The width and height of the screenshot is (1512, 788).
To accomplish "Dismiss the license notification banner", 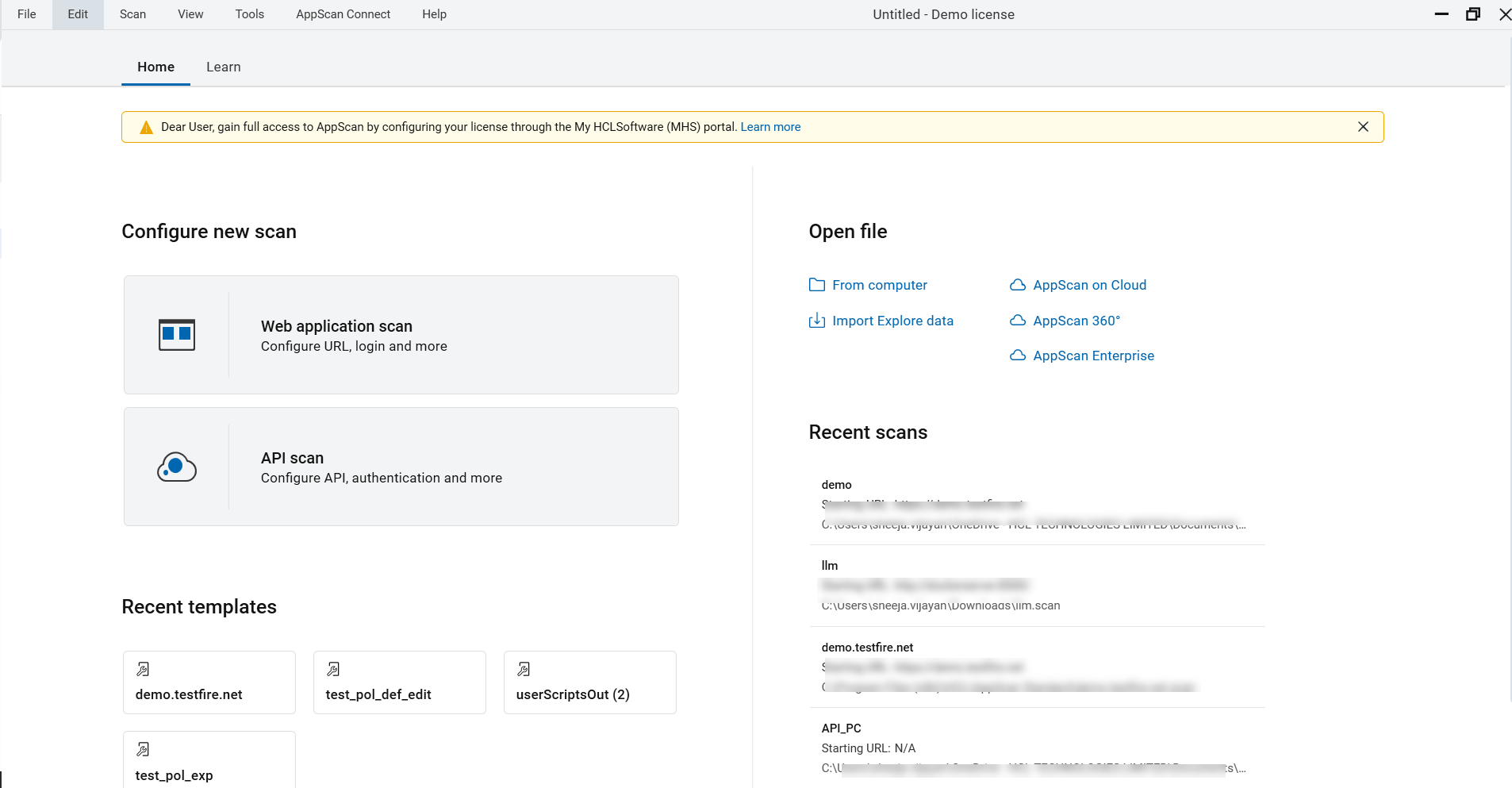I will click(1363, 127).
